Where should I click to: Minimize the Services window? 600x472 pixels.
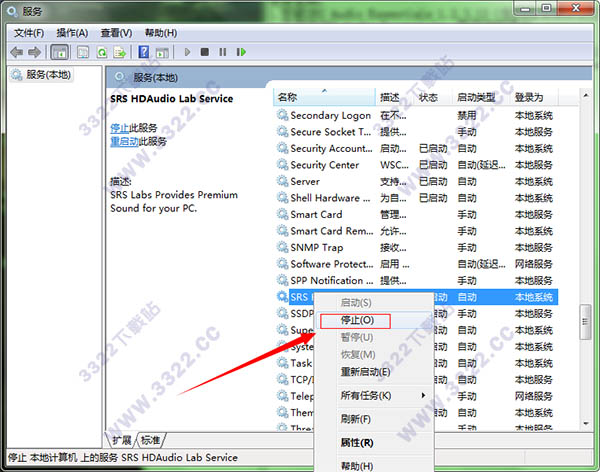point(525,9)
